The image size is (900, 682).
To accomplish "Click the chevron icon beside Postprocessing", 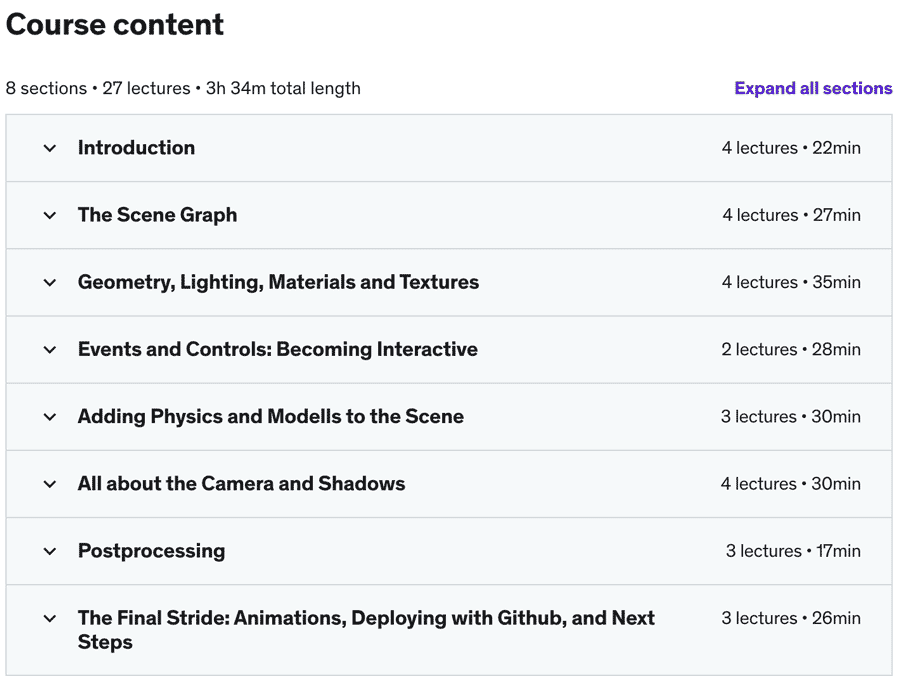I will click(x=50, y=551).
